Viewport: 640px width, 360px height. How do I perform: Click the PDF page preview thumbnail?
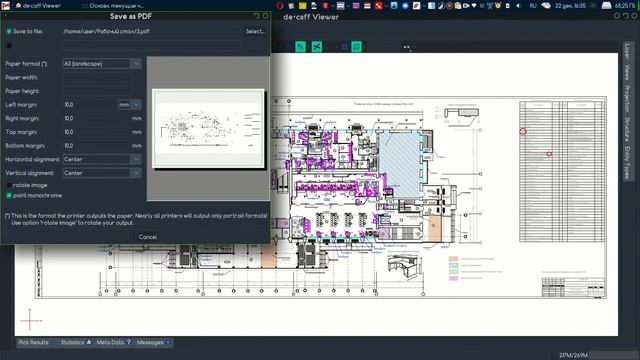click(208, 129)
